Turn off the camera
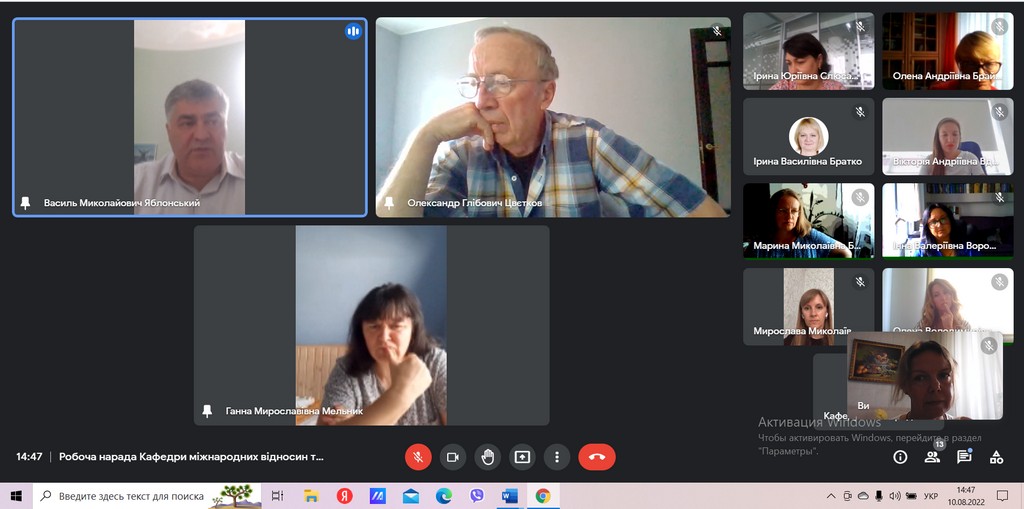Screen dimensions: 1024x509 point(453,457)
